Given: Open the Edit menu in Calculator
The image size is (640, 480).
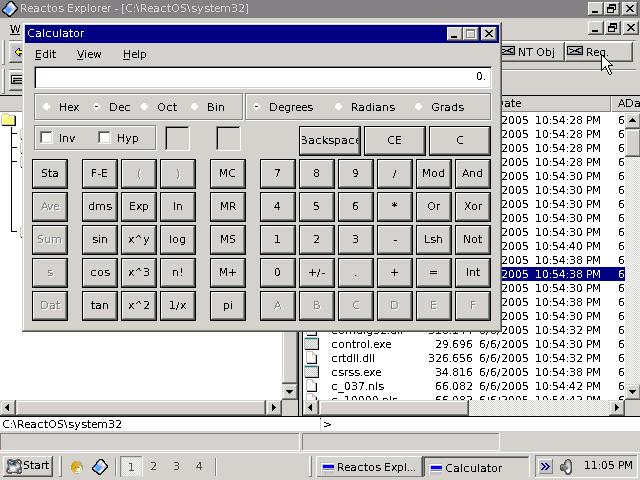Looking at the screenshot, I should (45, 54).
